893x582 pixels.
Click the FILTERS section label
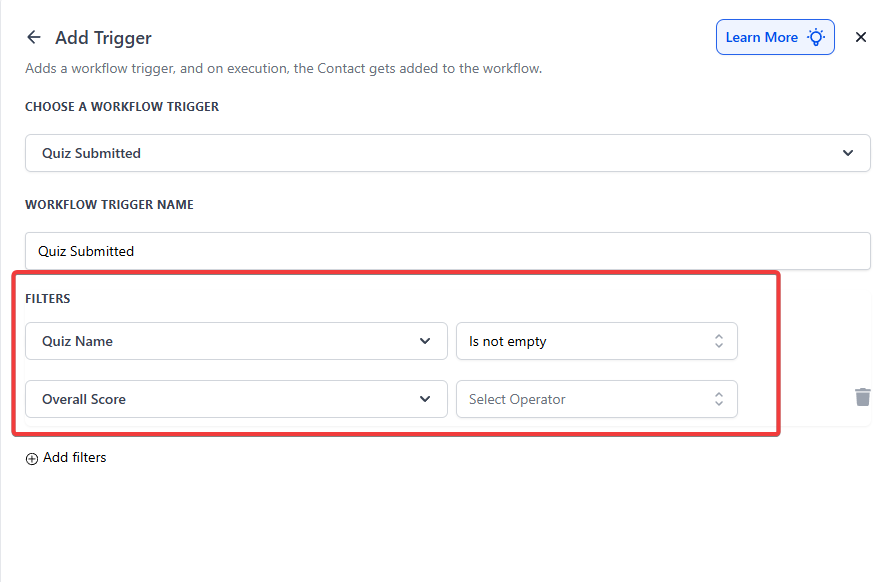tap(48, 299)
